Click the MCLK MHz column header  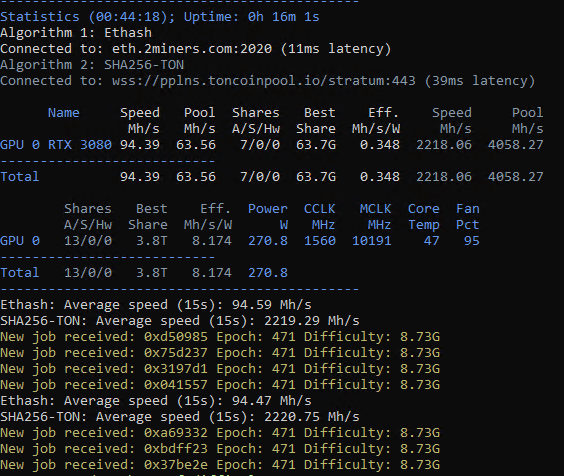[x=375, y=217]
